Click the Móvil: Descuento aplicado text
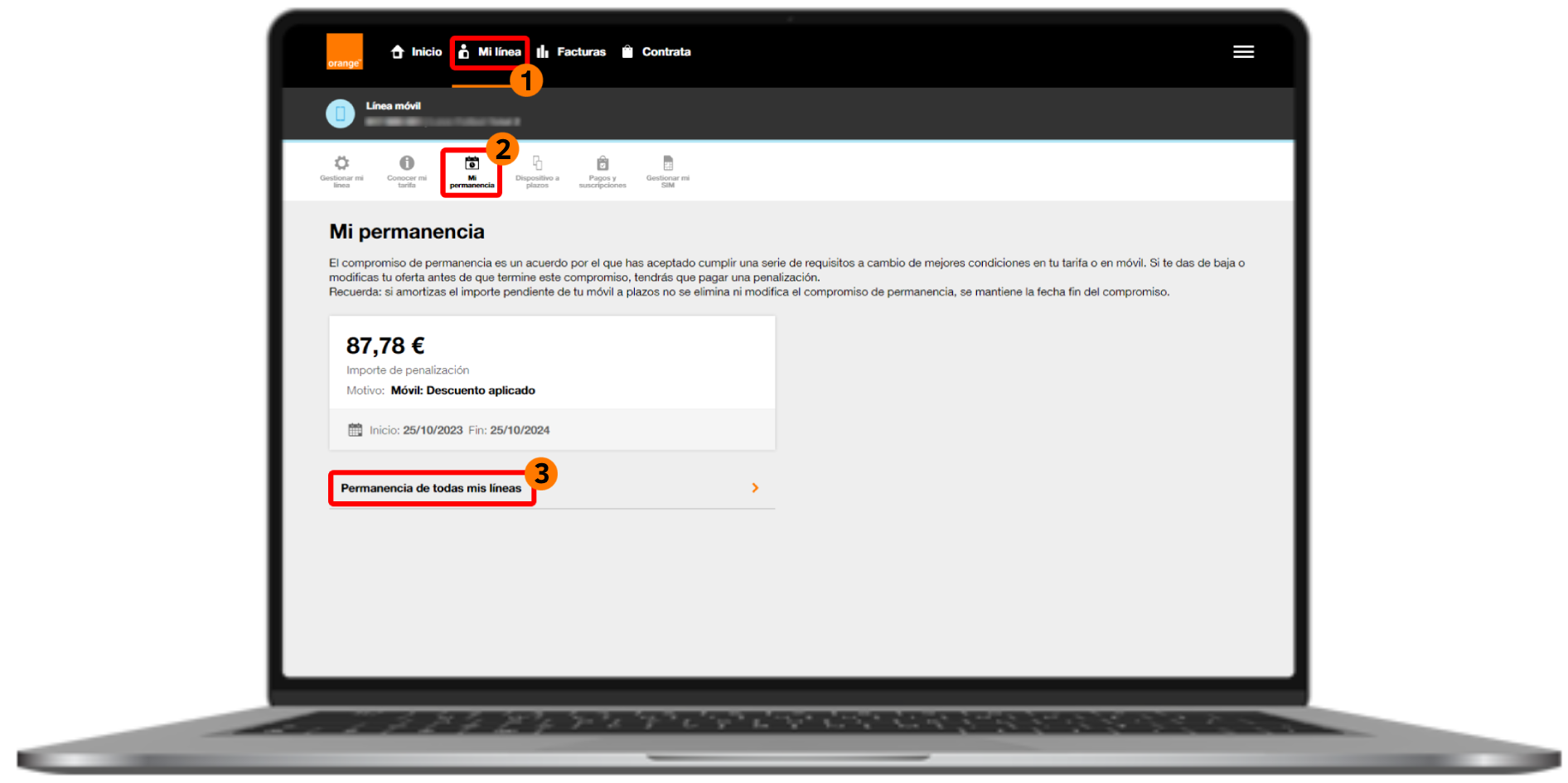 pyautogui.click(x=463, y=390)
